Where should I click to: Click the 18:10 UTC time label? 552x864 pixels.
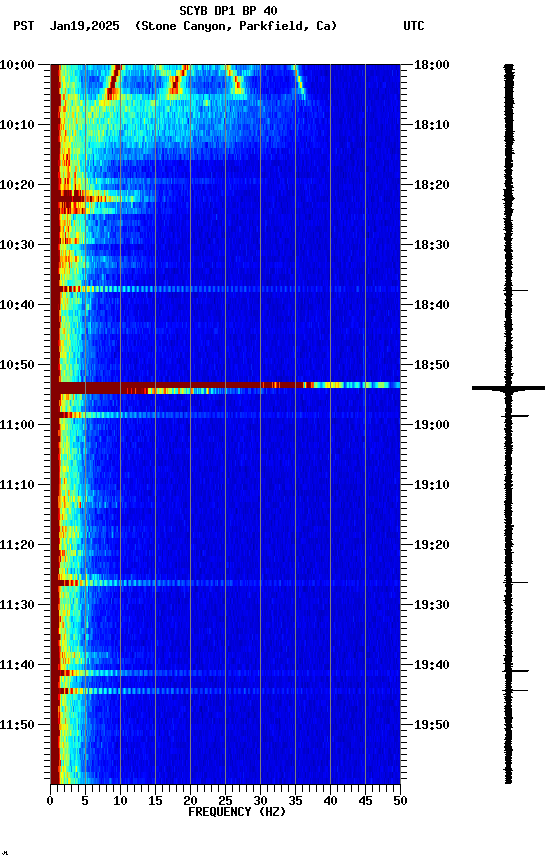(432, 125)
